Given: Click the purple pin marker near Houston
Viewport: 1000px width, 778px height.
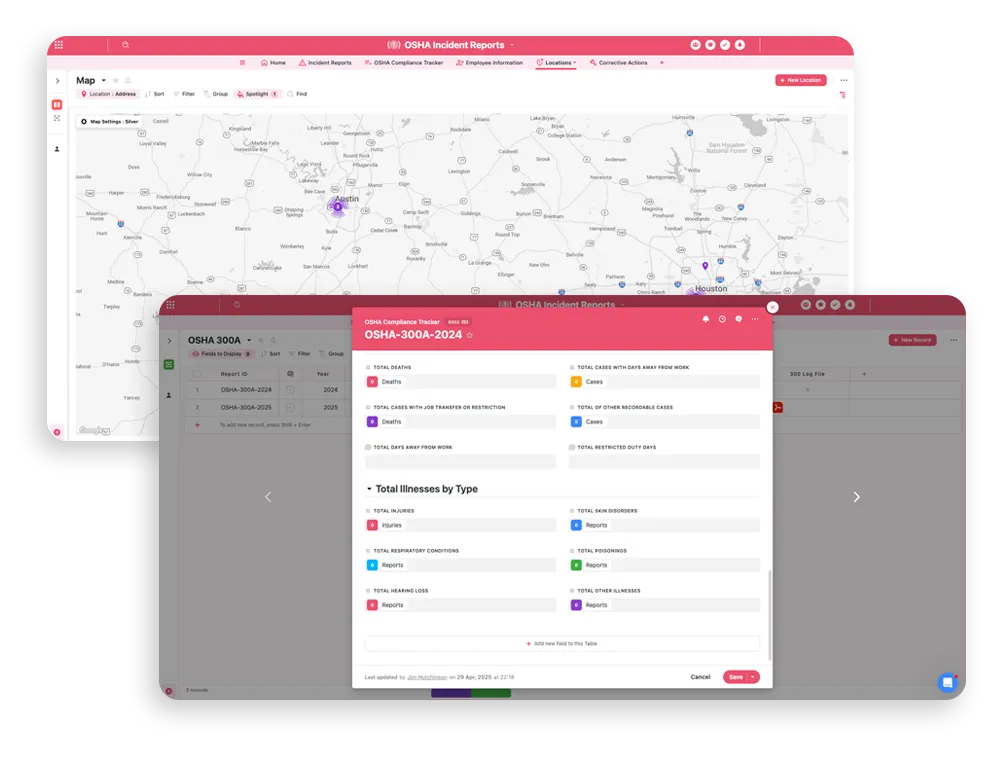Looking at the screenshot, I should (x=705, y=265).
